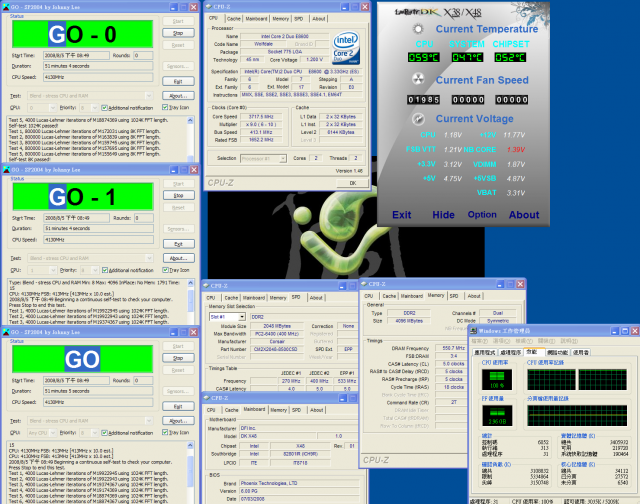Click Stop button in GO - 1 window
The width and height of the screenshot is (640, 504).
coord(179,195)
